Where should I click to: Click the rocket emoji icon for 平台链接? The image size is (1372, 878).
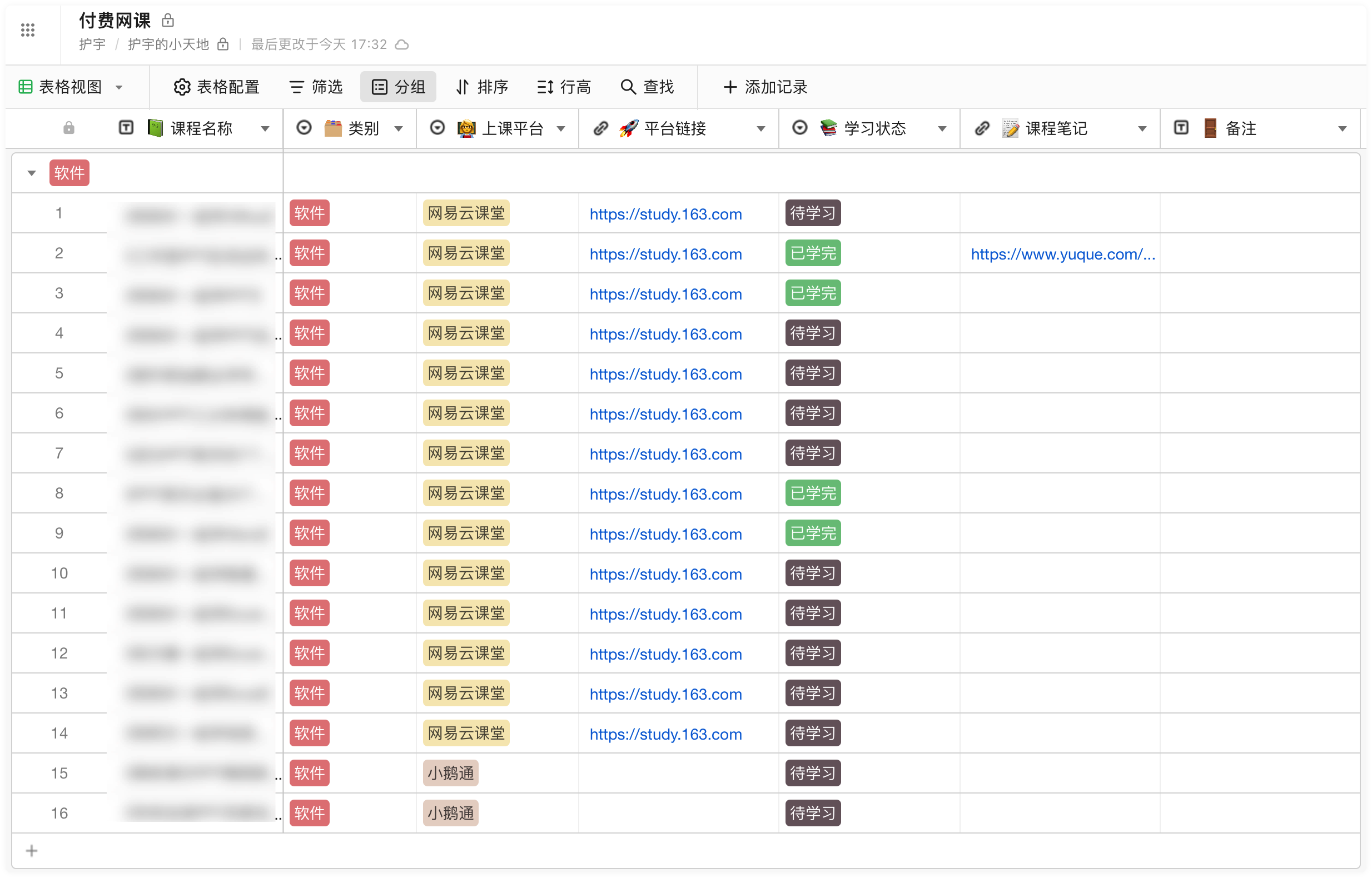pos(629,128)
